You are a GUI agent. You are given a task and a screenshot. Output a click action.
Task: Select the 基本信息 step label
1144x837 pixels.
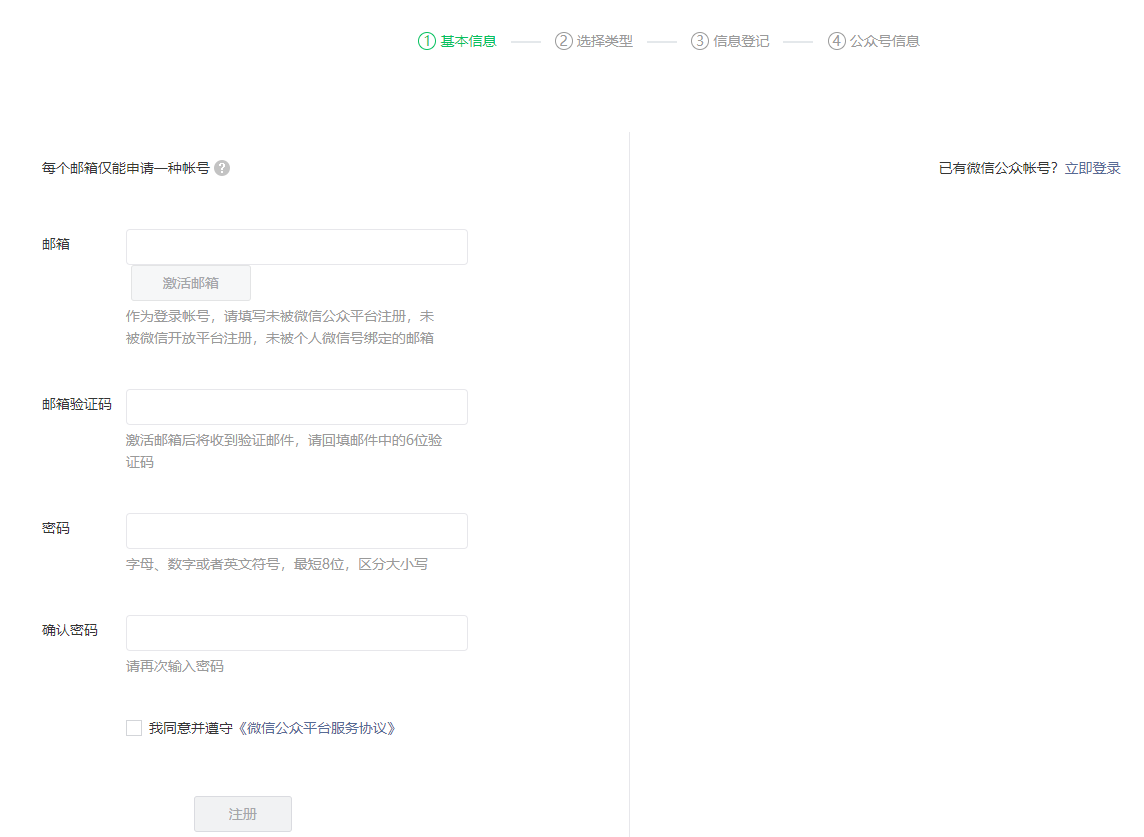coord(469,41)
